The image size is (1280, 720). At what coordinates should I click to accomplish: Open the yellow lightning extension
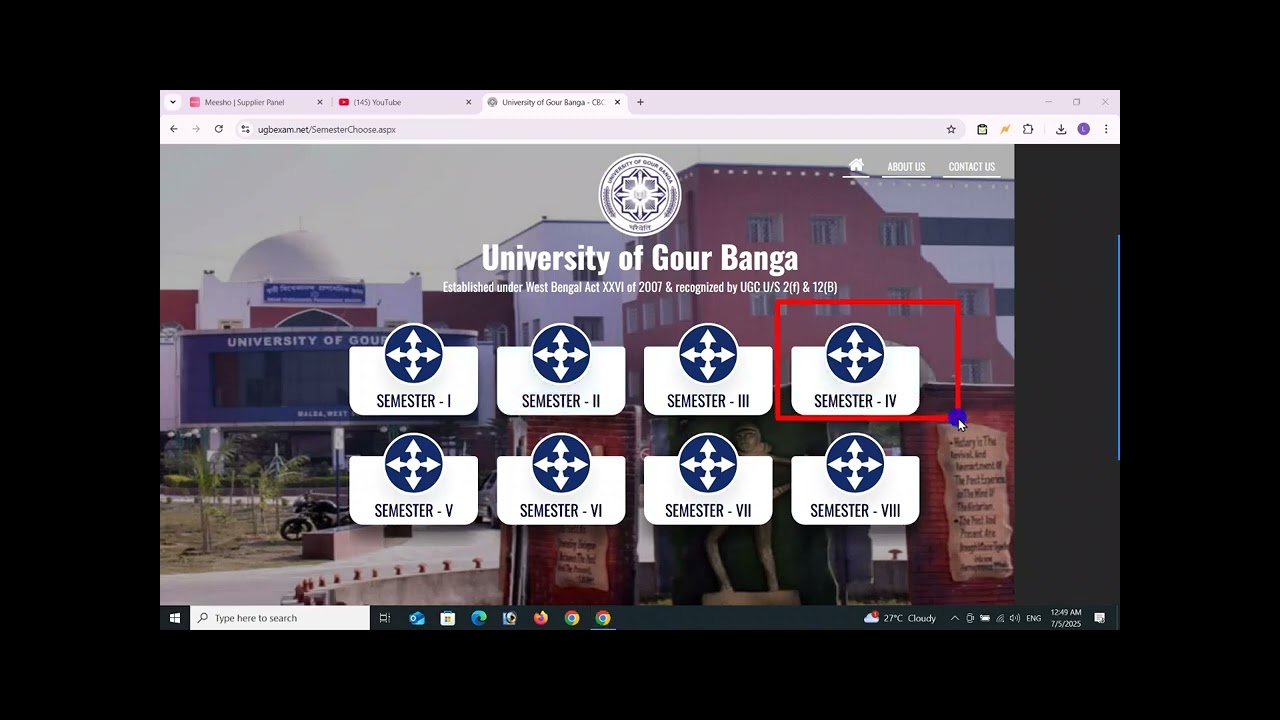pos(1005,129)
